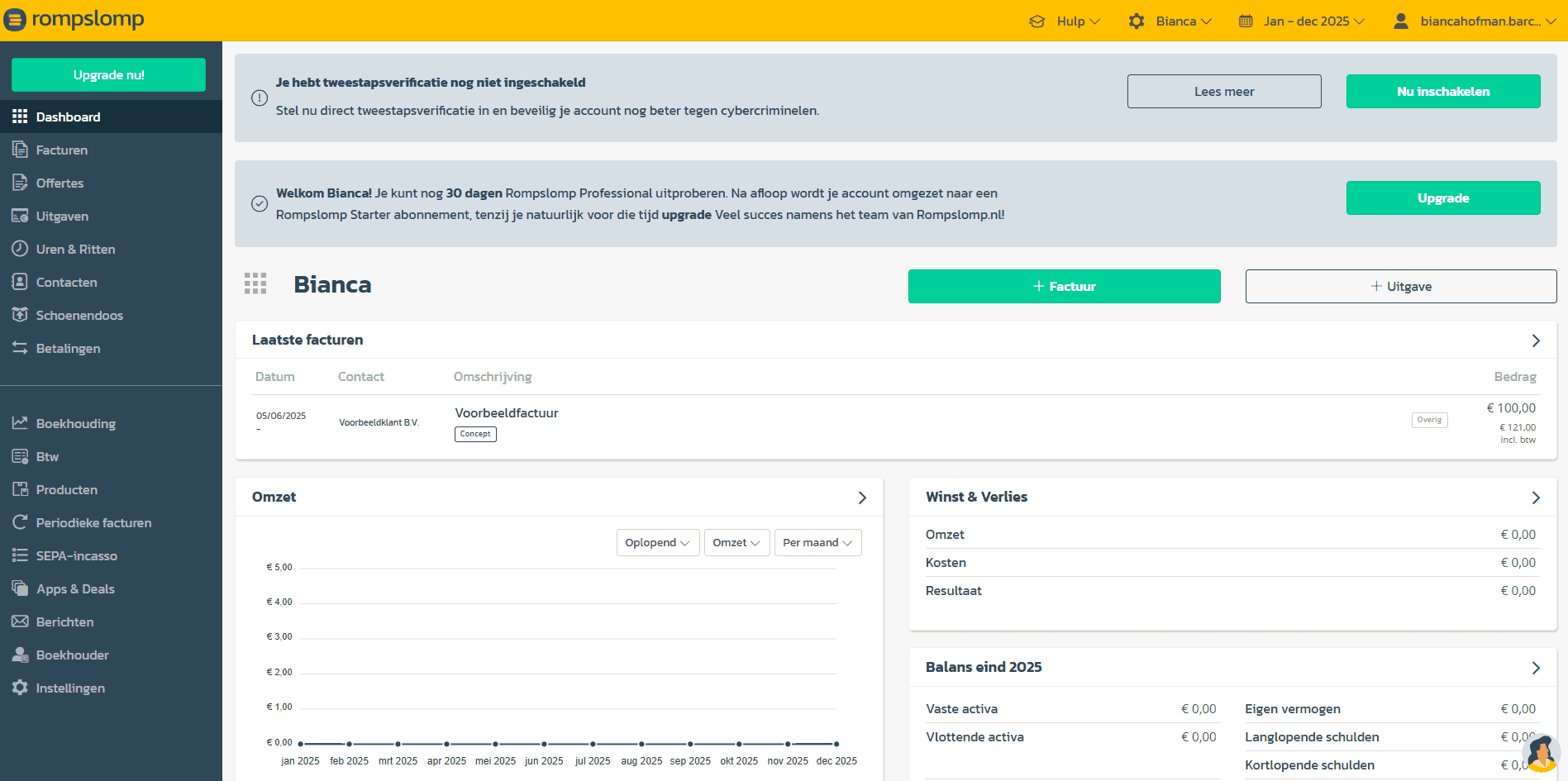Open the Omzet chart type dropdown
The image size is (1568, 781).
pos(737,543)
